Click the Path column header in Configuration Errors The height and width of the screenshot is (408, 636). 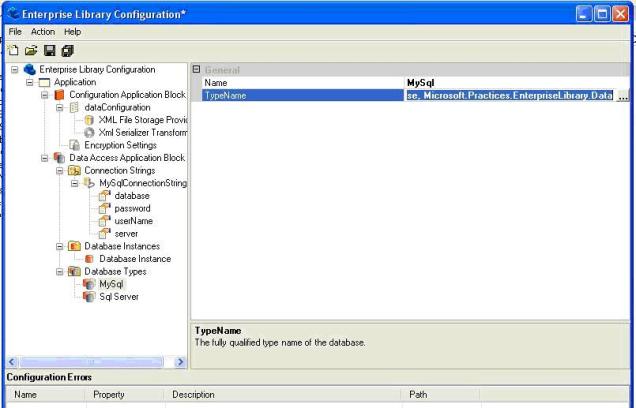(x=440, y=395)
